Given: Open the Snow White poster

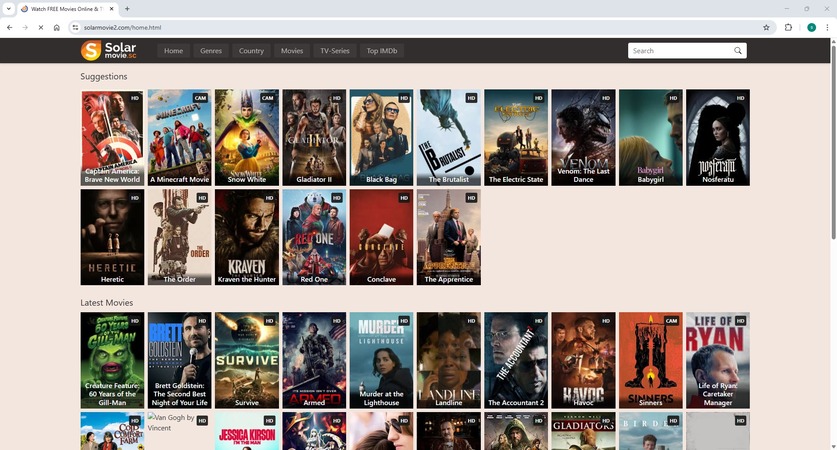Looking at the screenshot, I should [247, 138].
